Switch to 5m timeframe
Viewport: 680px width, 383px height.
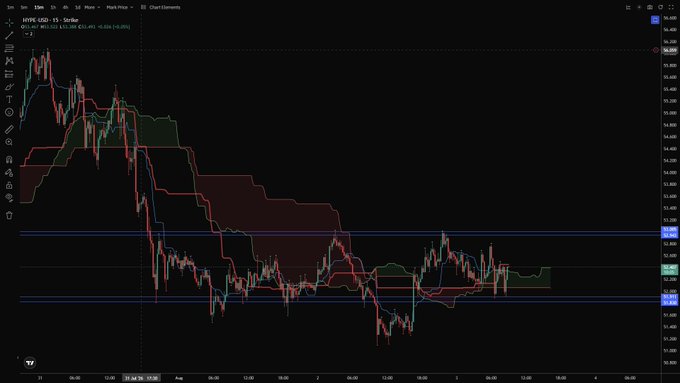click(24, 7)
